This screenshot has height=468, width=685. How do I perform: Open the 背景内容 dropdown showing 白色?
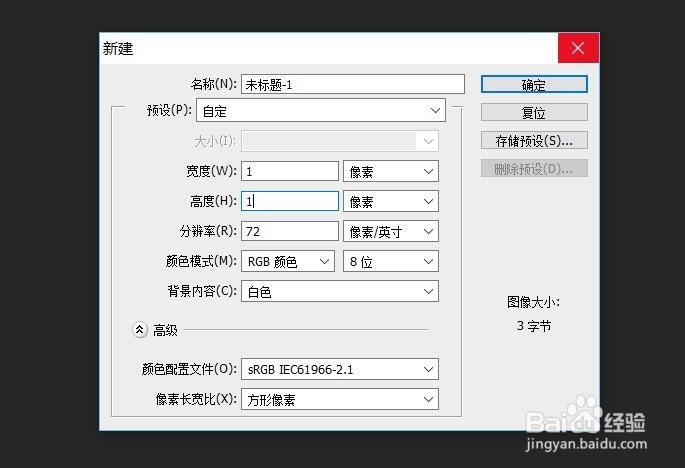coord(339,291)
